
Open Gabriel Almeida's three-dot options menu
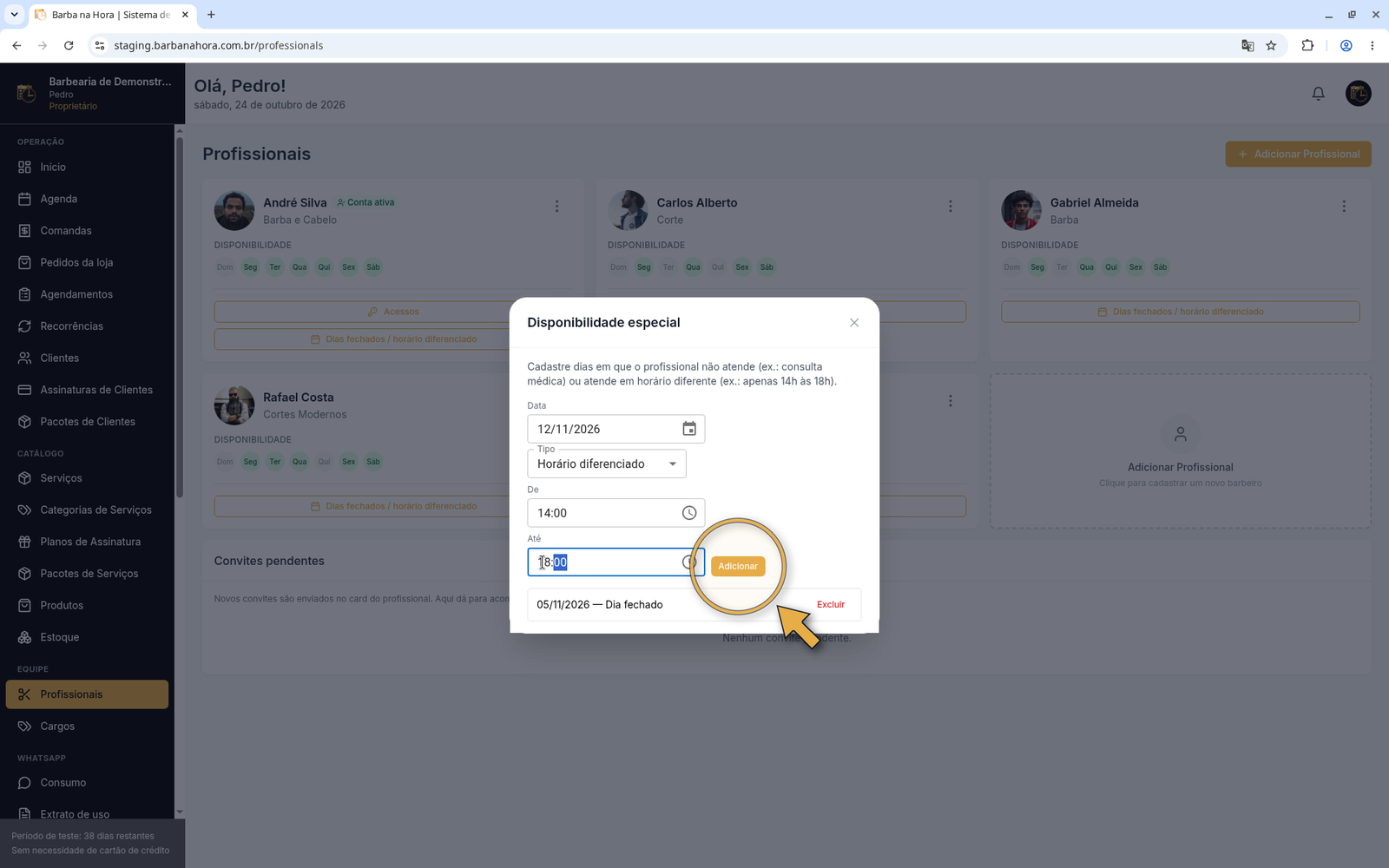tap(1344, 207)
